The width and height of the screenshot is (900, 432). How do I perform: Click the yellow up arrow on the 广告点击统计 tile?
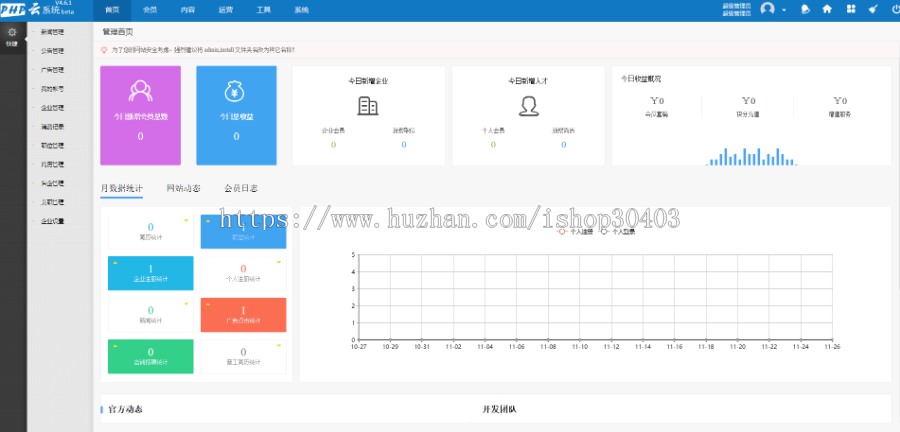pyautogui.click(x=208, y=304)
